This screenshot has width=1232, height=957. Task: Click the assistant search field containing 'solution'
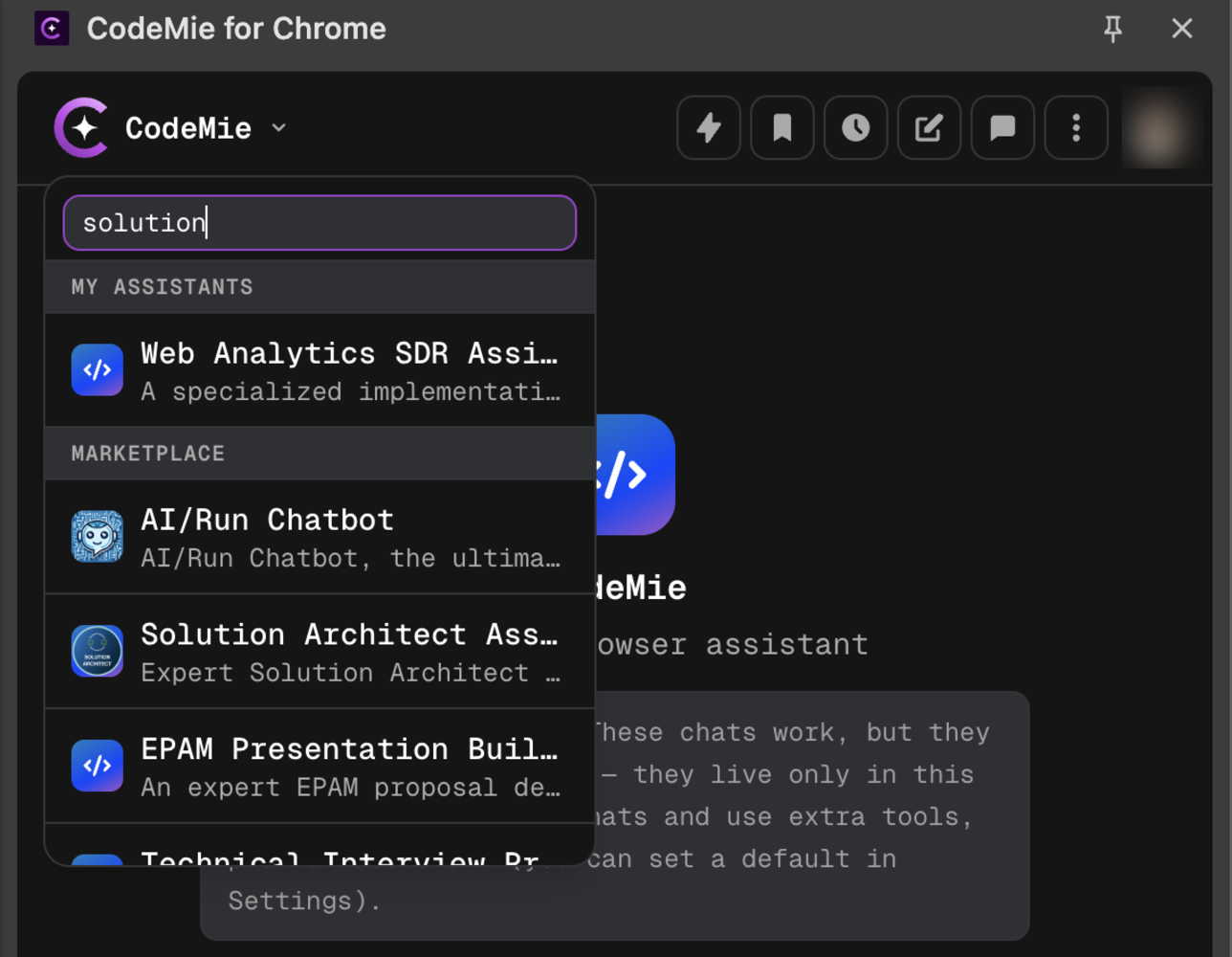click(319, 223)
